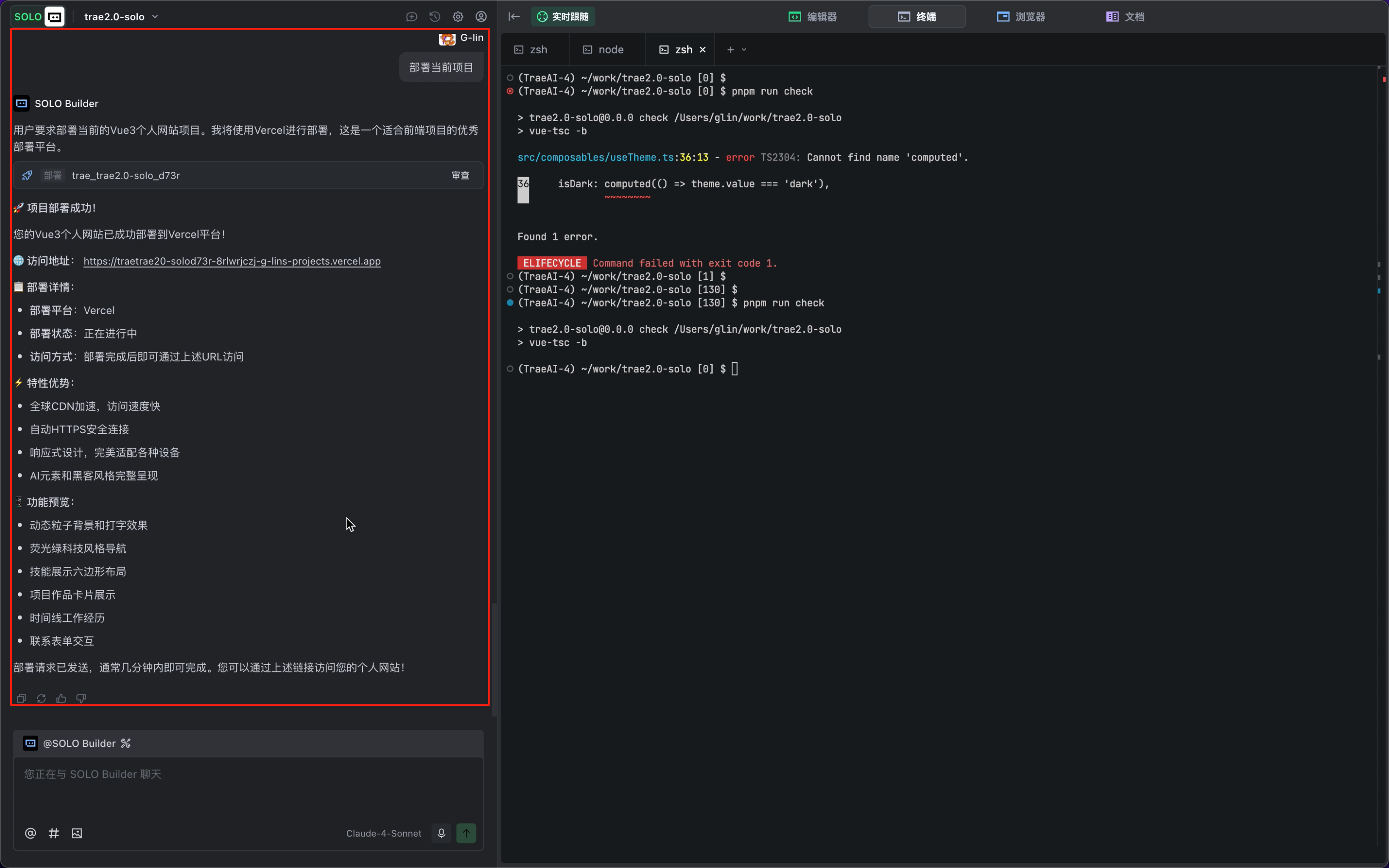Open the vercel.app deployment link

tap(232, 261)
